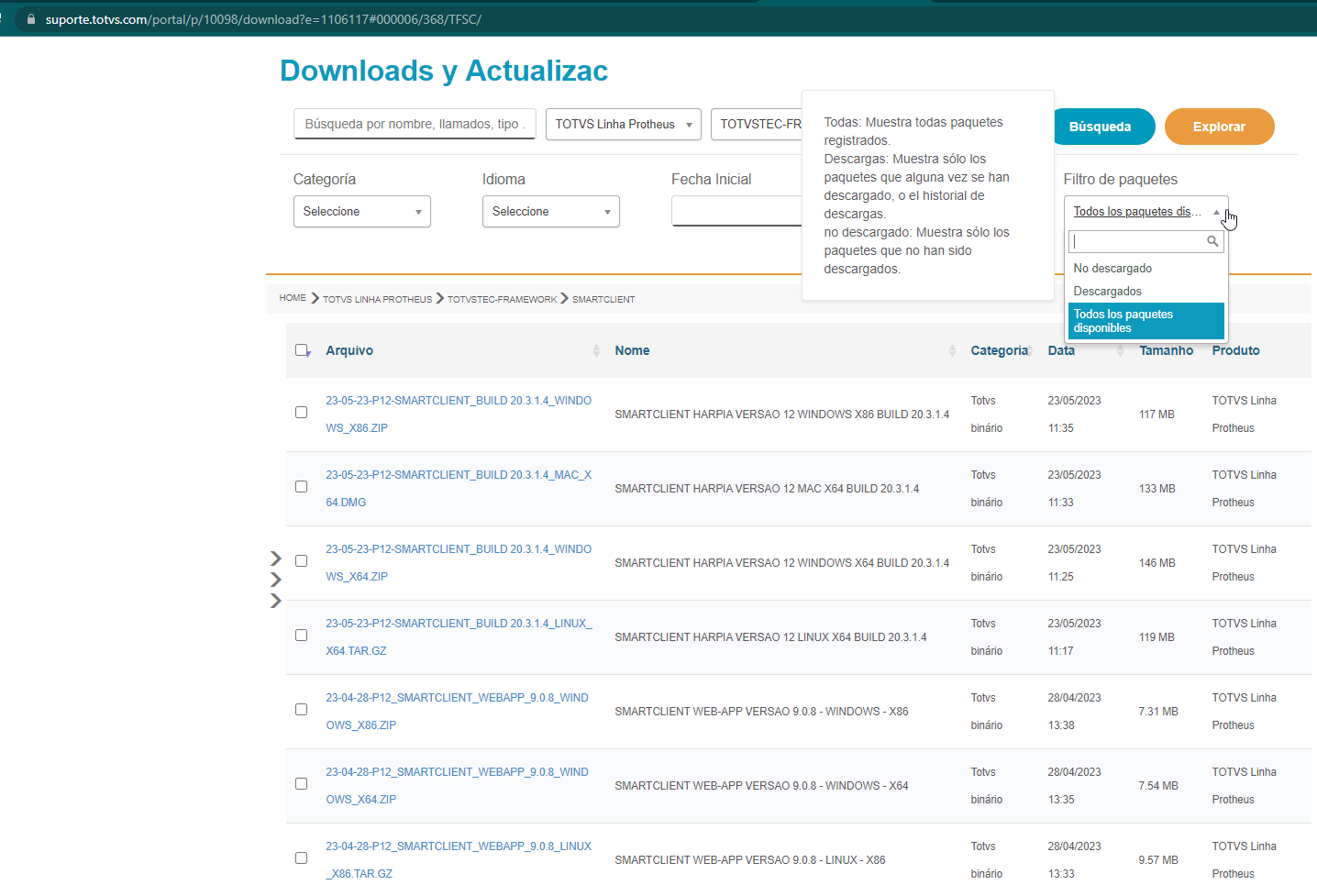Select 'Todos los paquetes disponibles' option
The image size is (1317, 896).
pyautogui.click(x=1145, y=321)
